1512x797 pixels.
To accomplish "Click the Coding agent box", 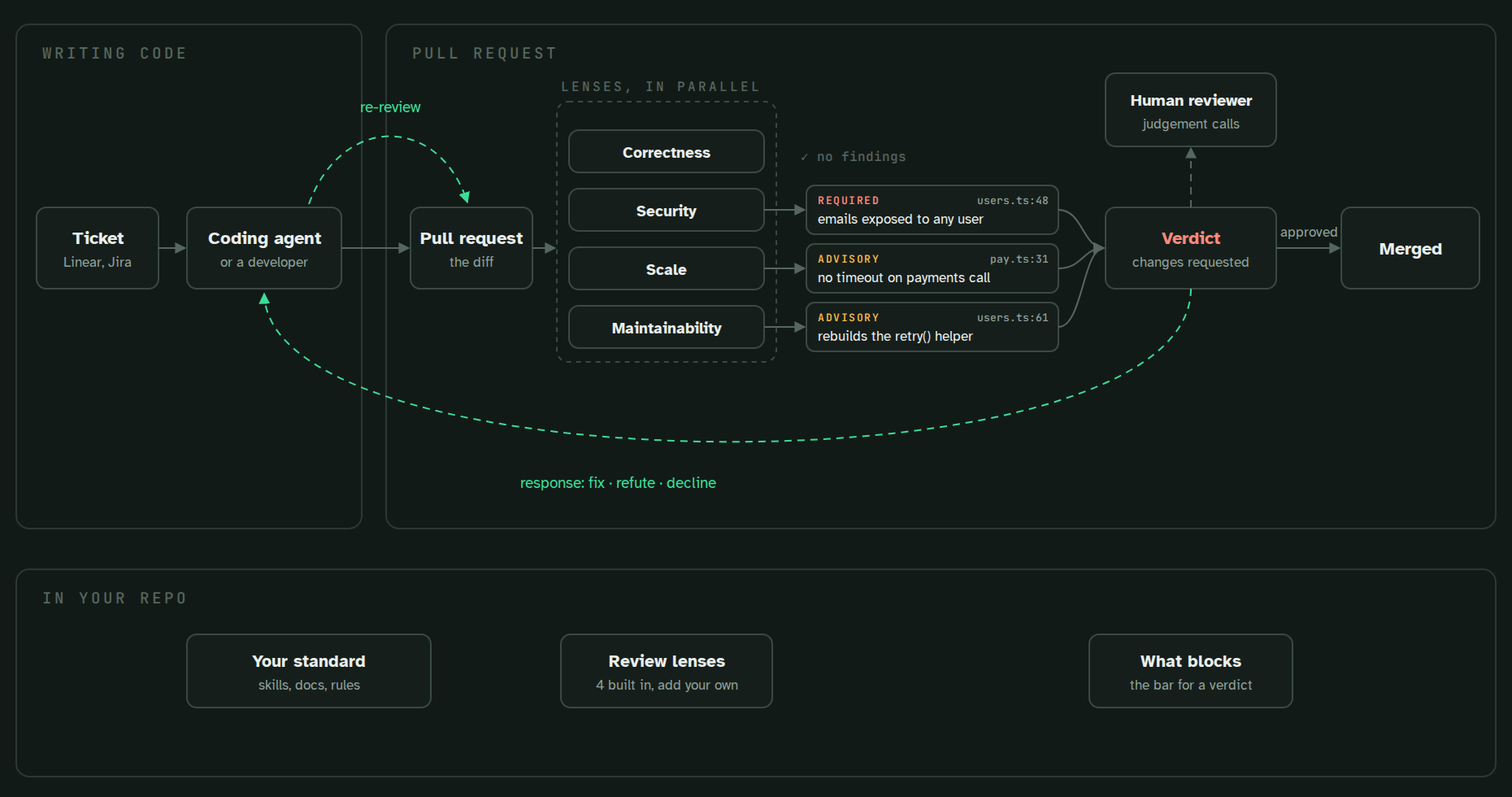I will [264, 248].
